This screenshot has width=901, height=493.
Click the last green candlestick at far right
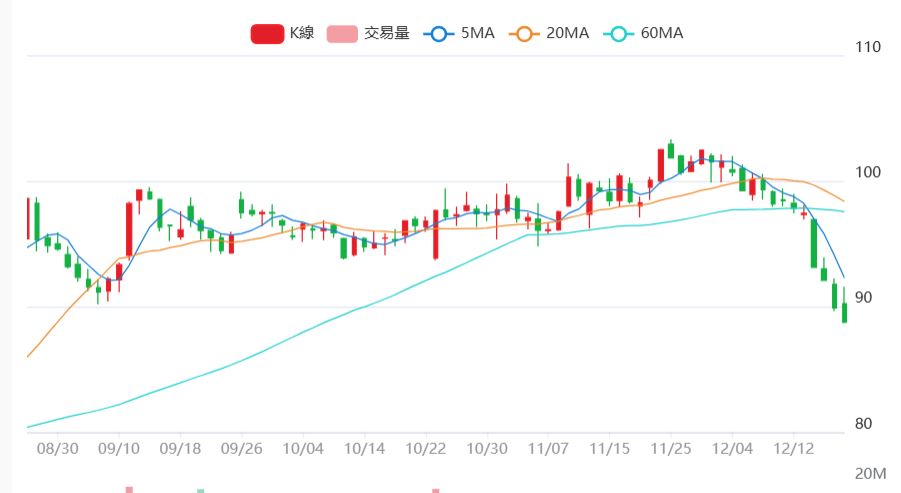tap(844, 313)
